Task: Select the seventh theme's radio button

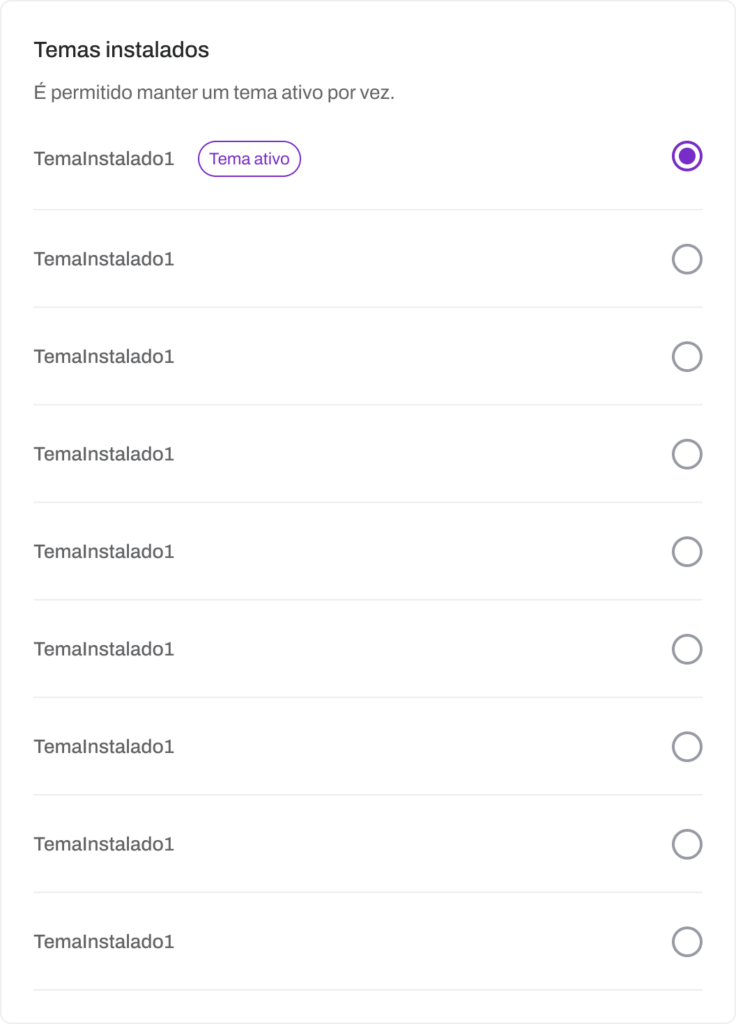Action: point(687,747)
